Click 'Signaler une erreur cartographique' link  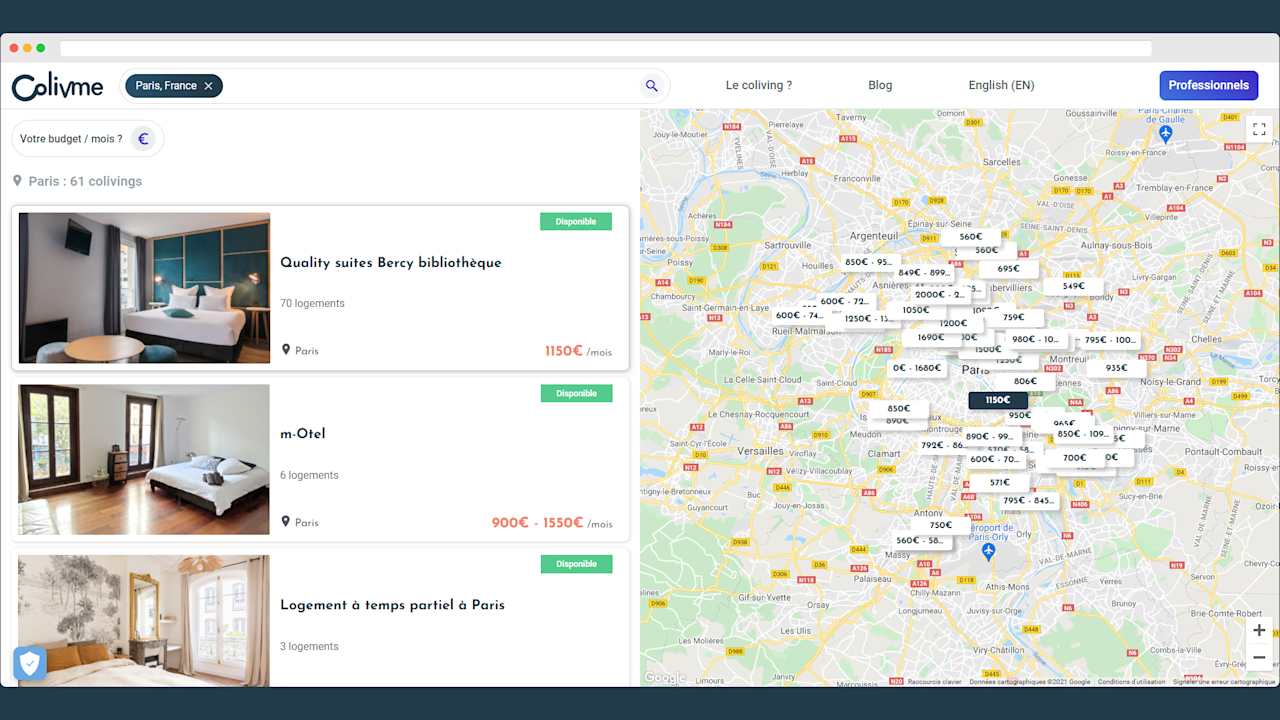[x=1224, y=682]
